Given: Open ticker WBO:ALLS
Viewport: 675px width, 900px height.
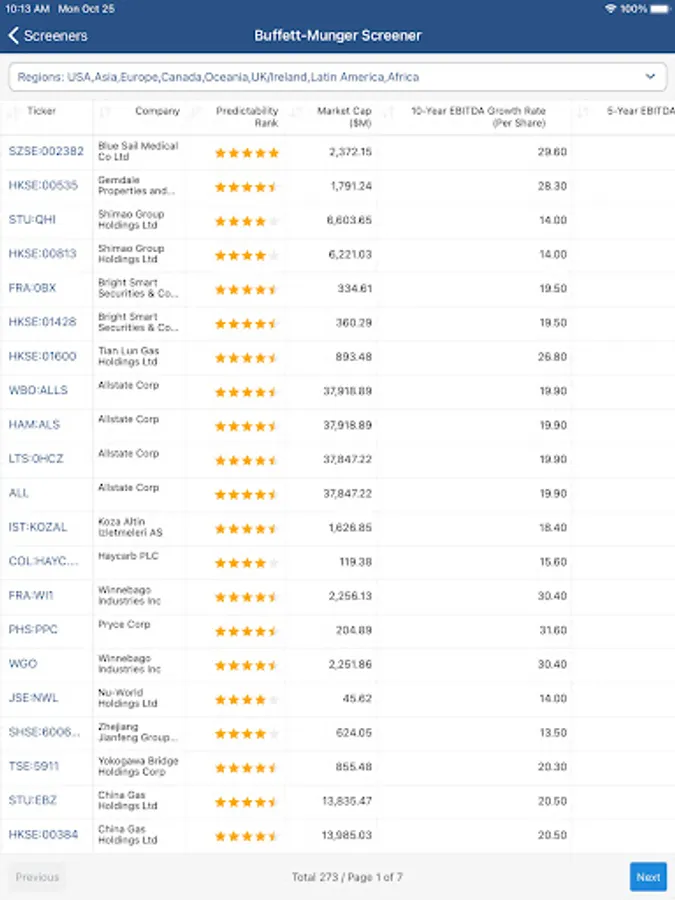Looking at the screenshot, I should pos(38,390).
